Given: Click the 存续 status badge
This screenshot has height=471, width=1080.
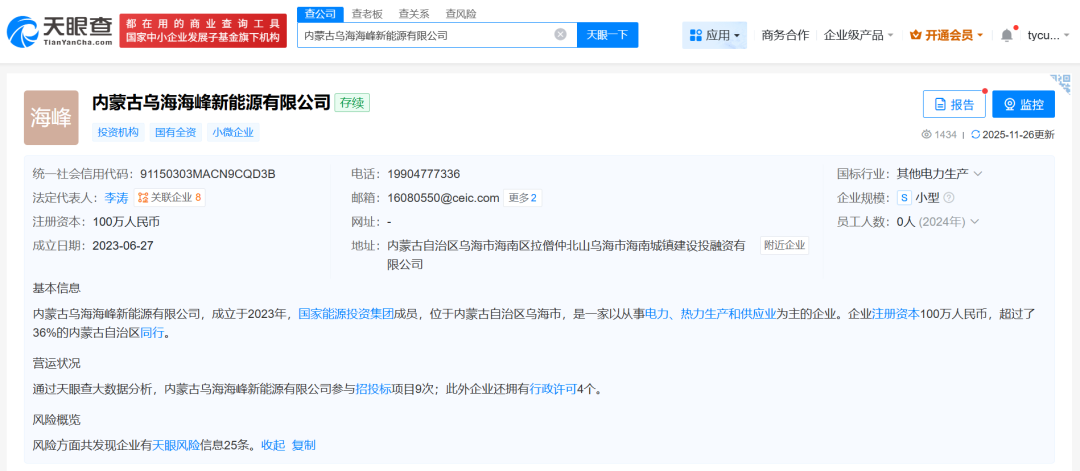Looking at the screenshot, I should tap(352, 103).
